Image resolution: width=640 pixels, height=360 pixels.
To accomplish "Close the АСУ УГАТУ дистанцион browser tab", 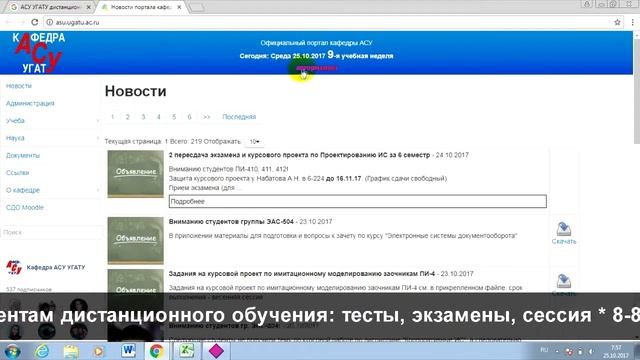I will (x=89, y=7).
